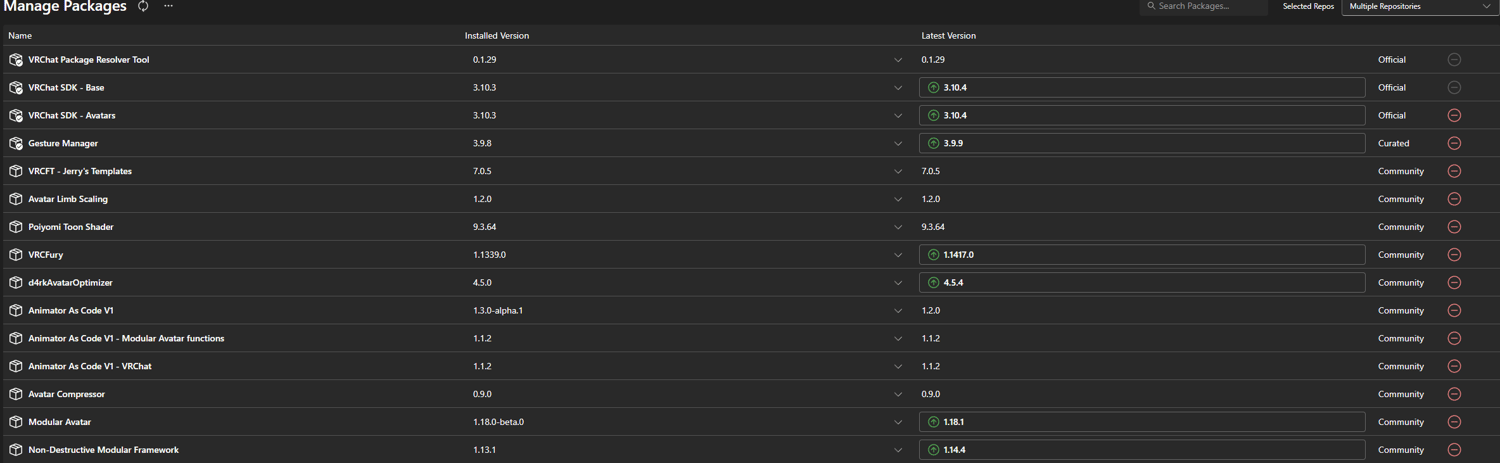Click the Avatar Limb Scaling package name
Image resolution: width=1500 pixels, height=463 pixels.
point(68,199)
